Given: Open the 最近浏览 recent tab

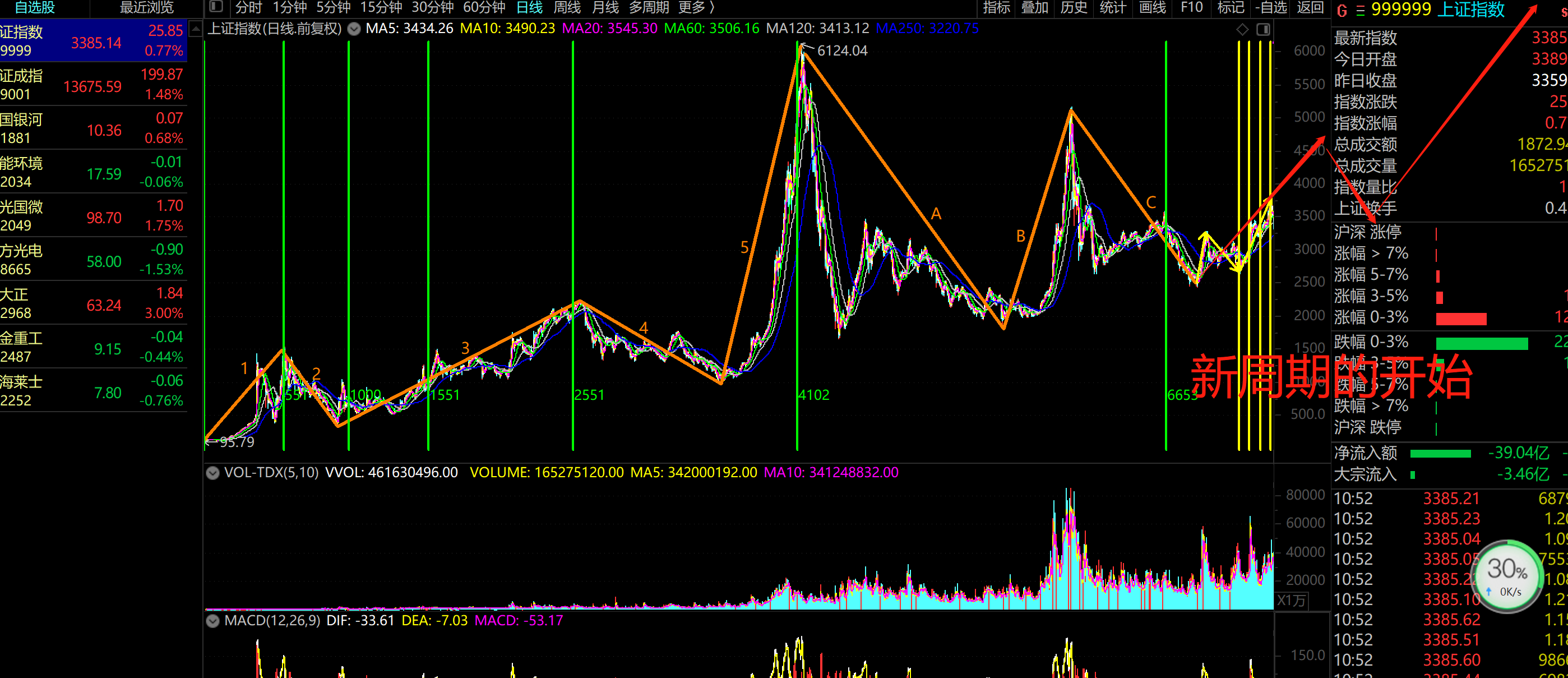Looking at the screenshot, I should [146, 7].
